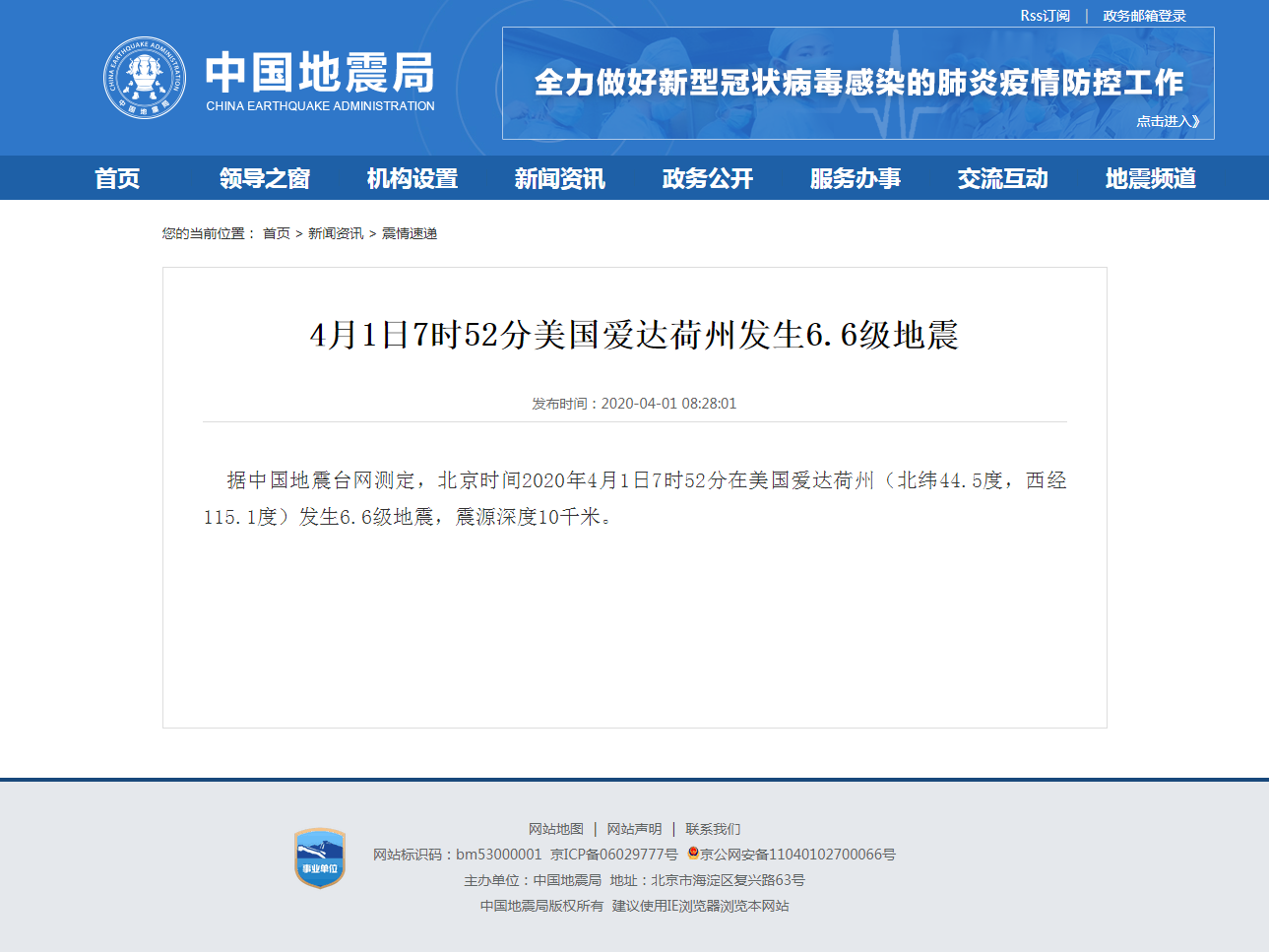Open the 首页 navigation menu item

(x=117, y=178)
